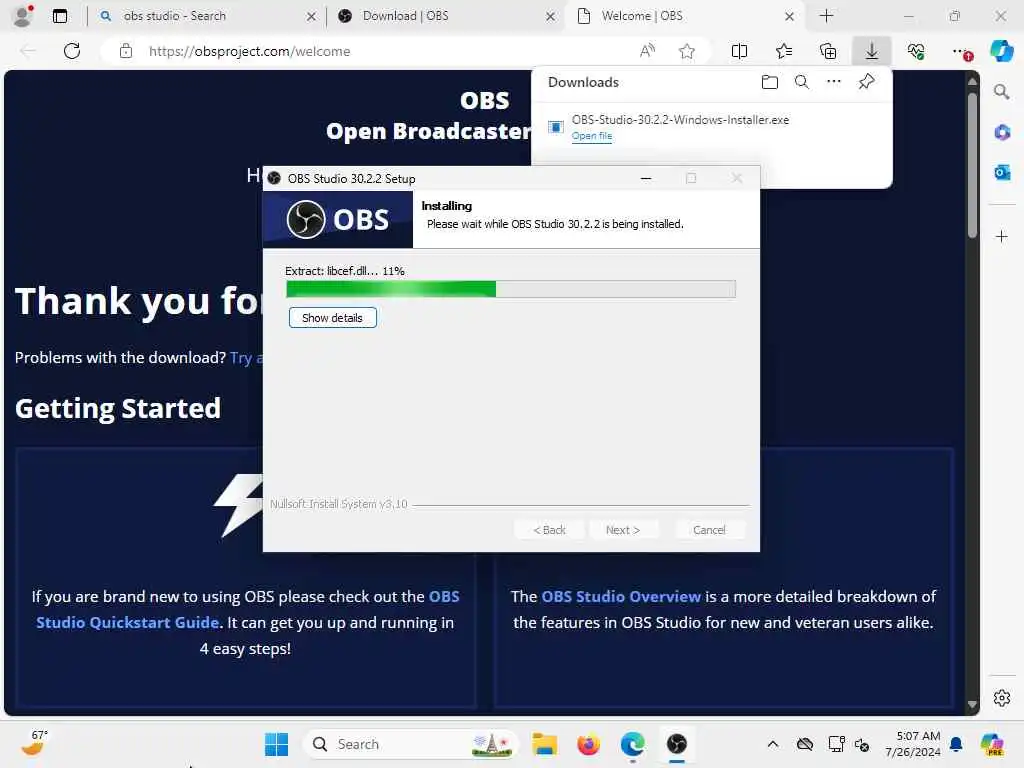The width and height of the screenshot is (1024, 768).
Task: Toggle the Downloads toolbar icon
Action: point(872,51)
